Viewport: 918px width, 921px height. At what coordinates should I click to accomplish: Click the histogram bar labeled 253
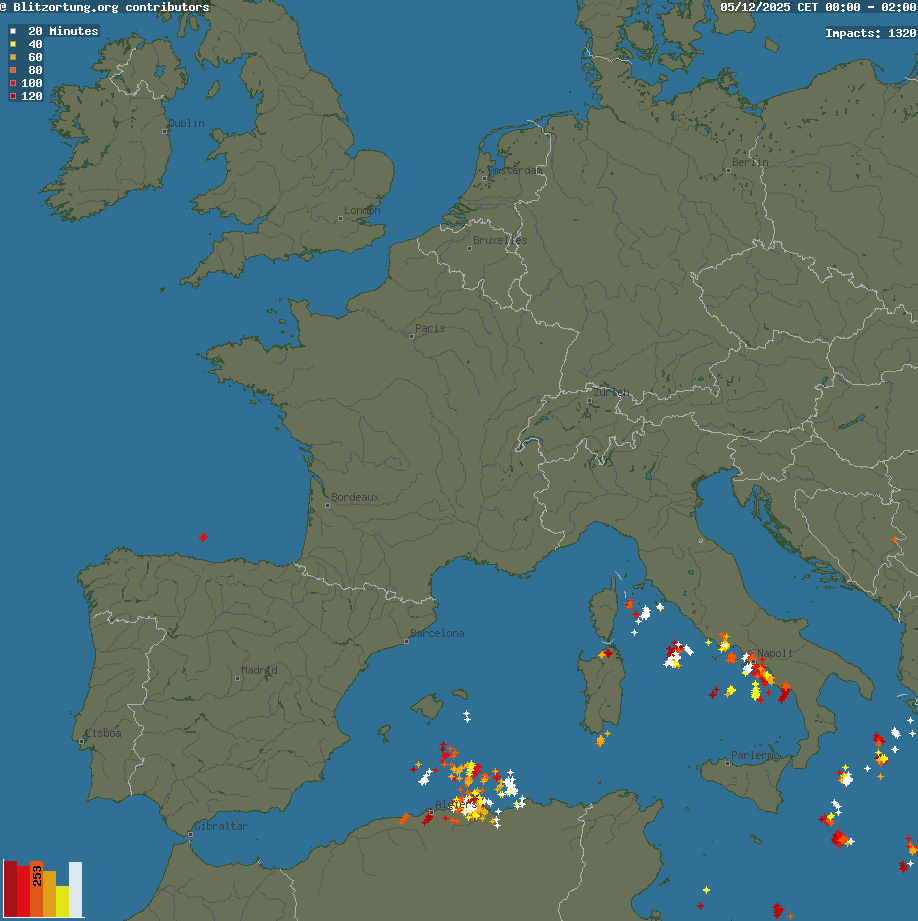point(36,888)
